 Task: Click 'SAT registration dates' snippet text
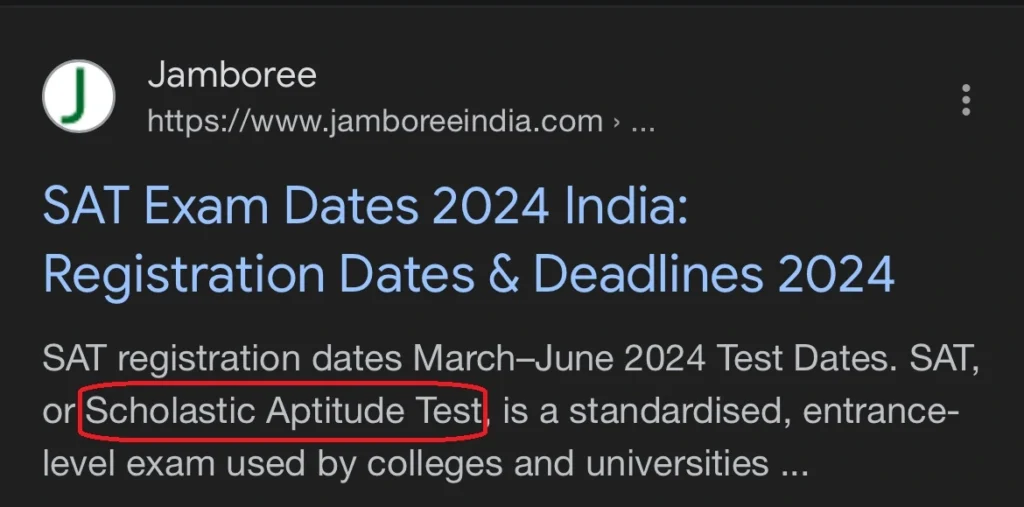pyautogui.click(x=212, y=358)
